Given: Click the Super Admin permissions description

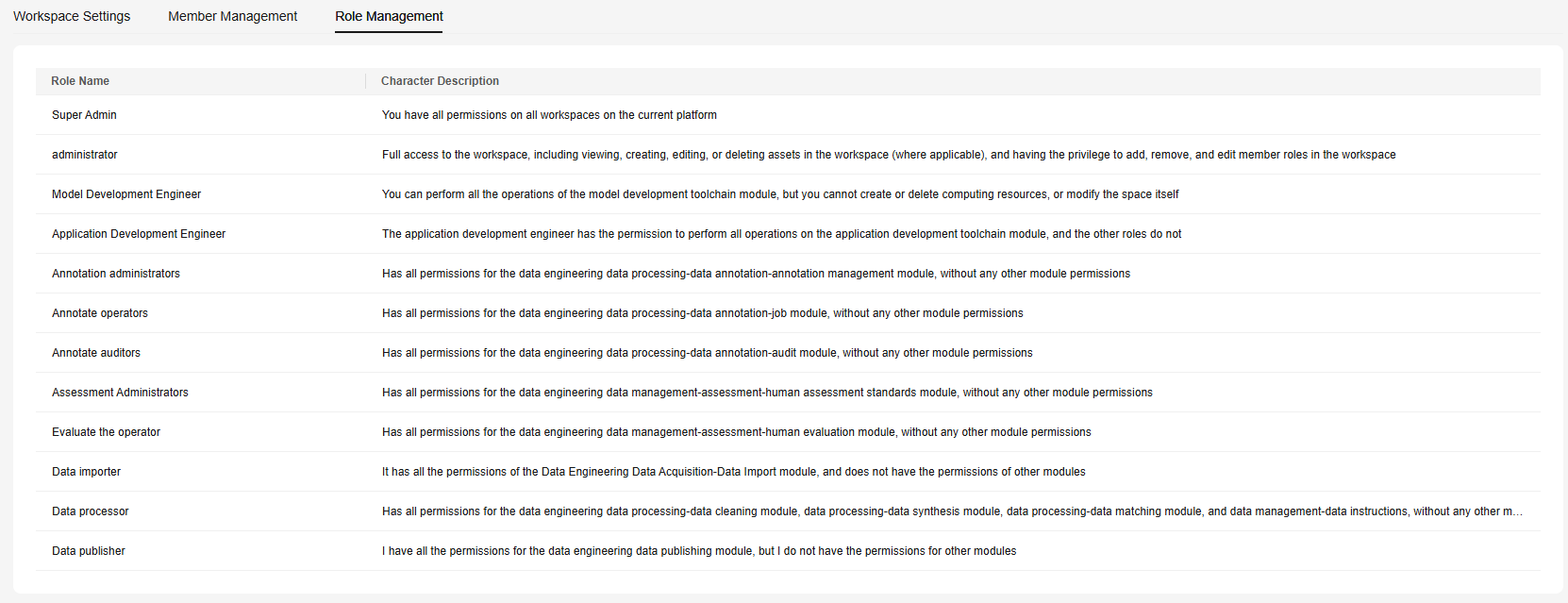Looking at the screenshot, I should (x=549, y=115).
